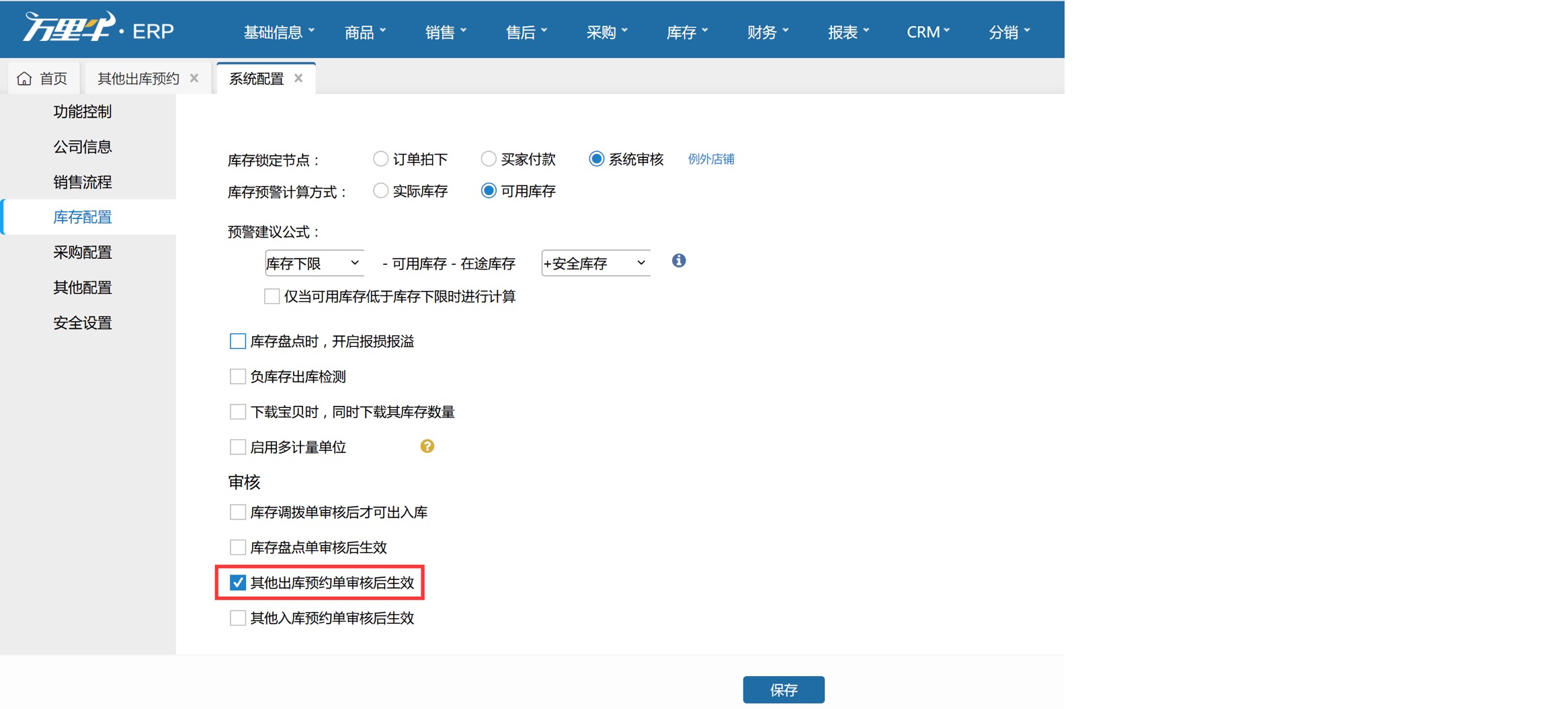Tick 下载宝贝时，同时下载其库存数量
1568x709 pixels.
pos(238,411)
